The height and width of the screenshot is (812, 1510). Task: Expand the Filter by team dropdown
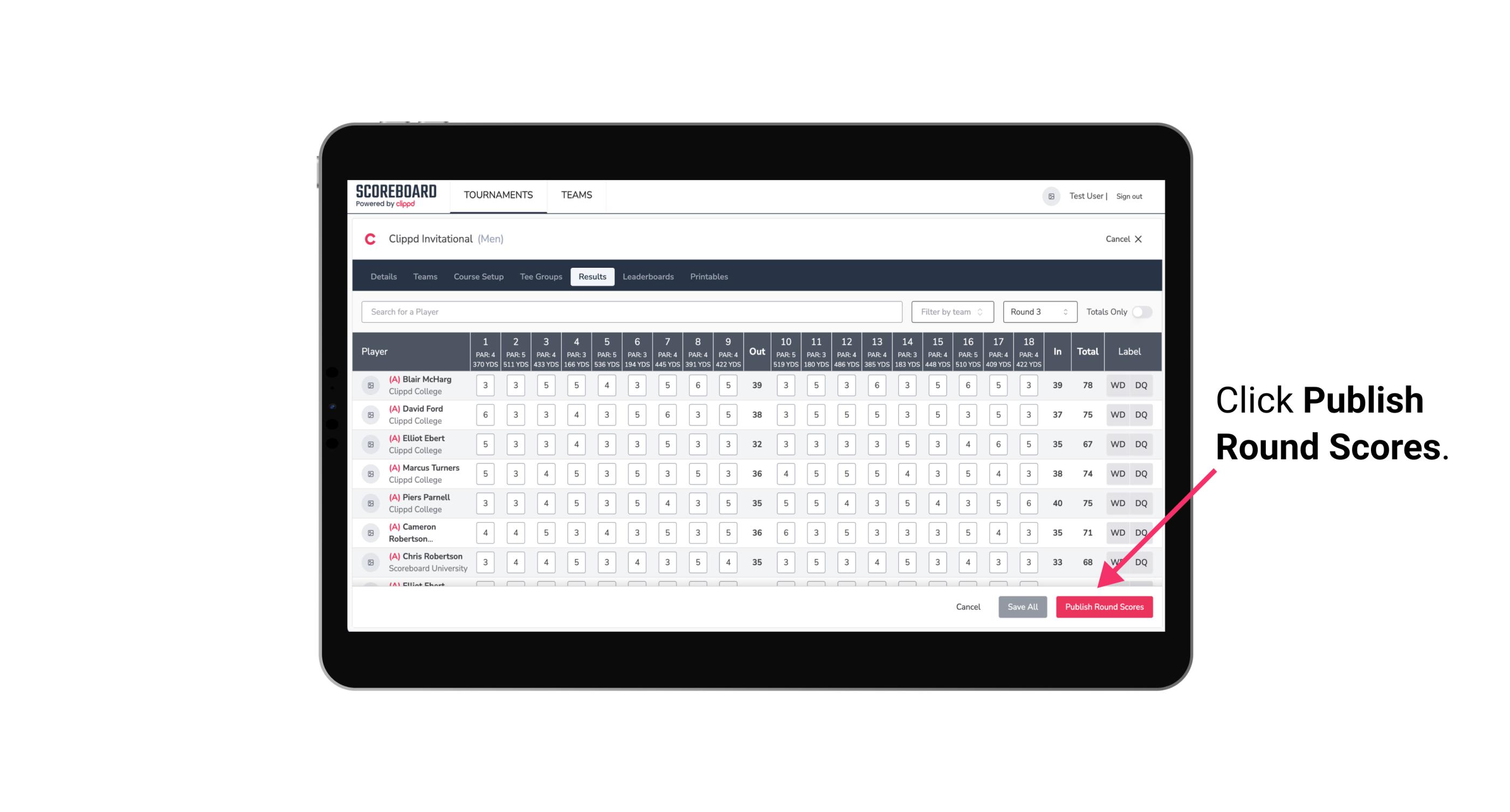(x=952, y=312)
